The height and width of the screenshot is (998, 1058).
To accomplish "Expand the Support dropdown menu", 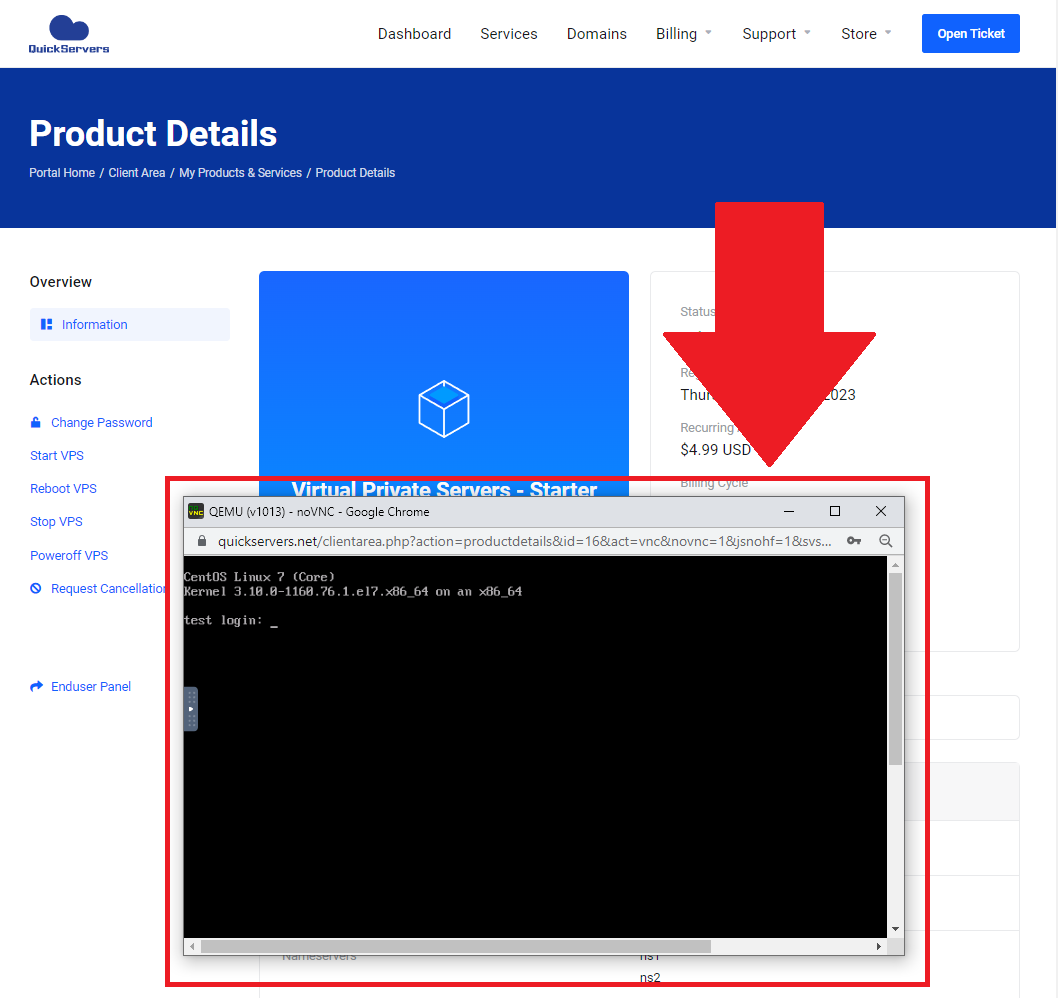I will click(777, 34).
